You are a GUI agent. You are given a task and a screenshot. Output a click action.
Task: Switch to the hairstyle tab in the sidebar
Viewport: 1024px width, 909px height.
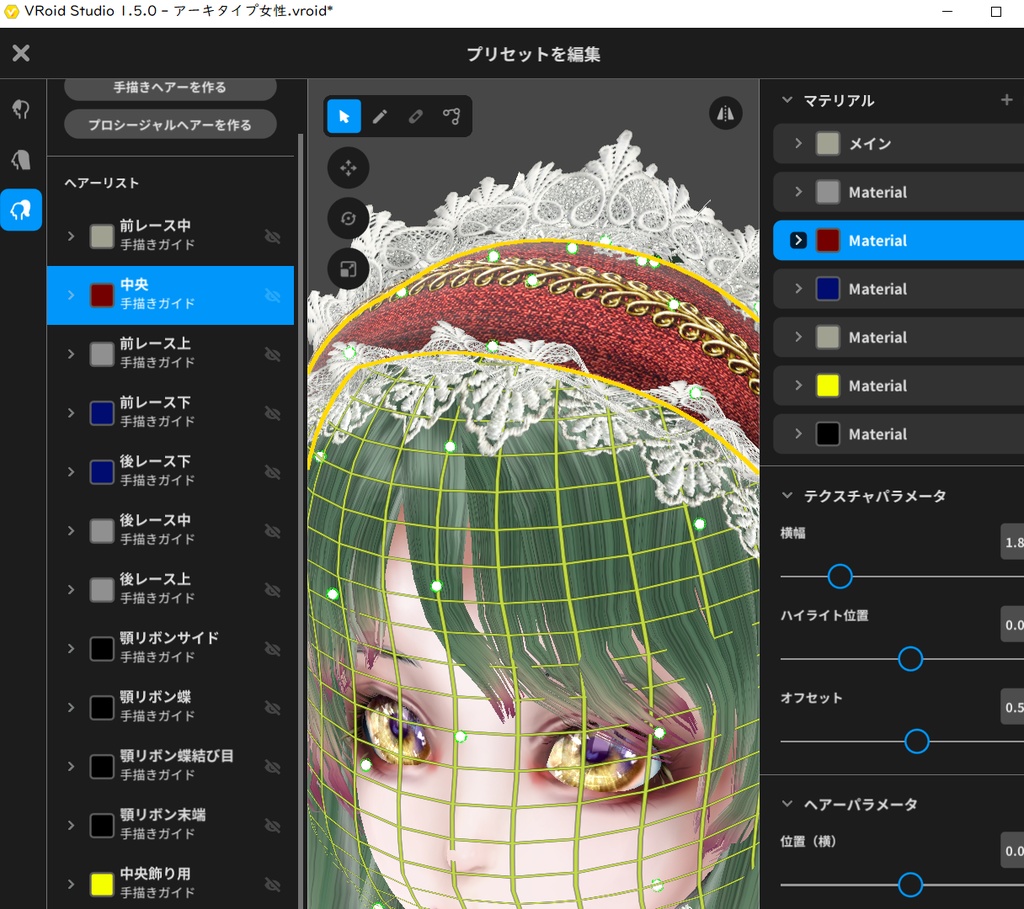tap(21, 210)
